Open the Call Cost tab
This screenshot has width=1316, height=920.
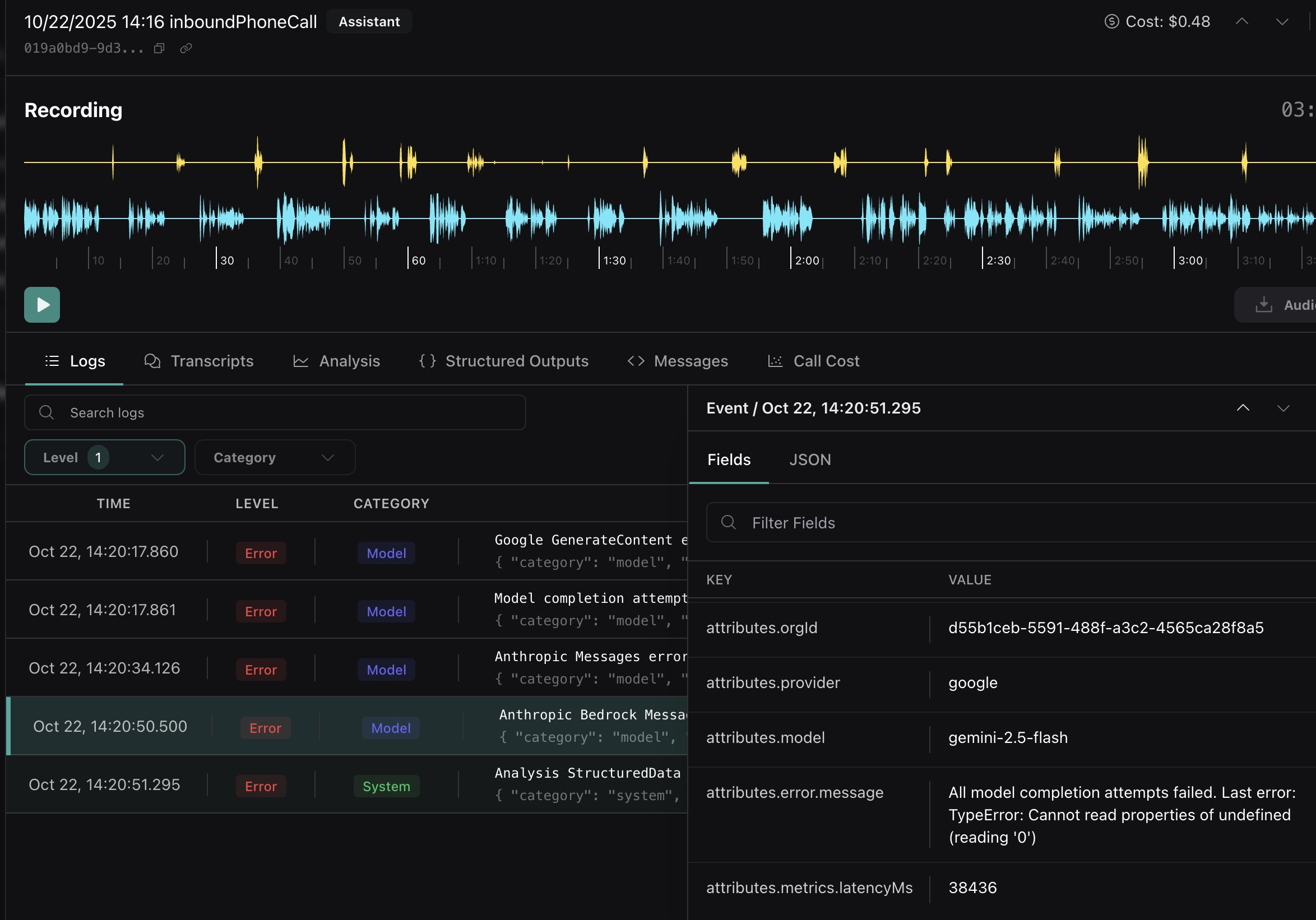click(813, 361)
